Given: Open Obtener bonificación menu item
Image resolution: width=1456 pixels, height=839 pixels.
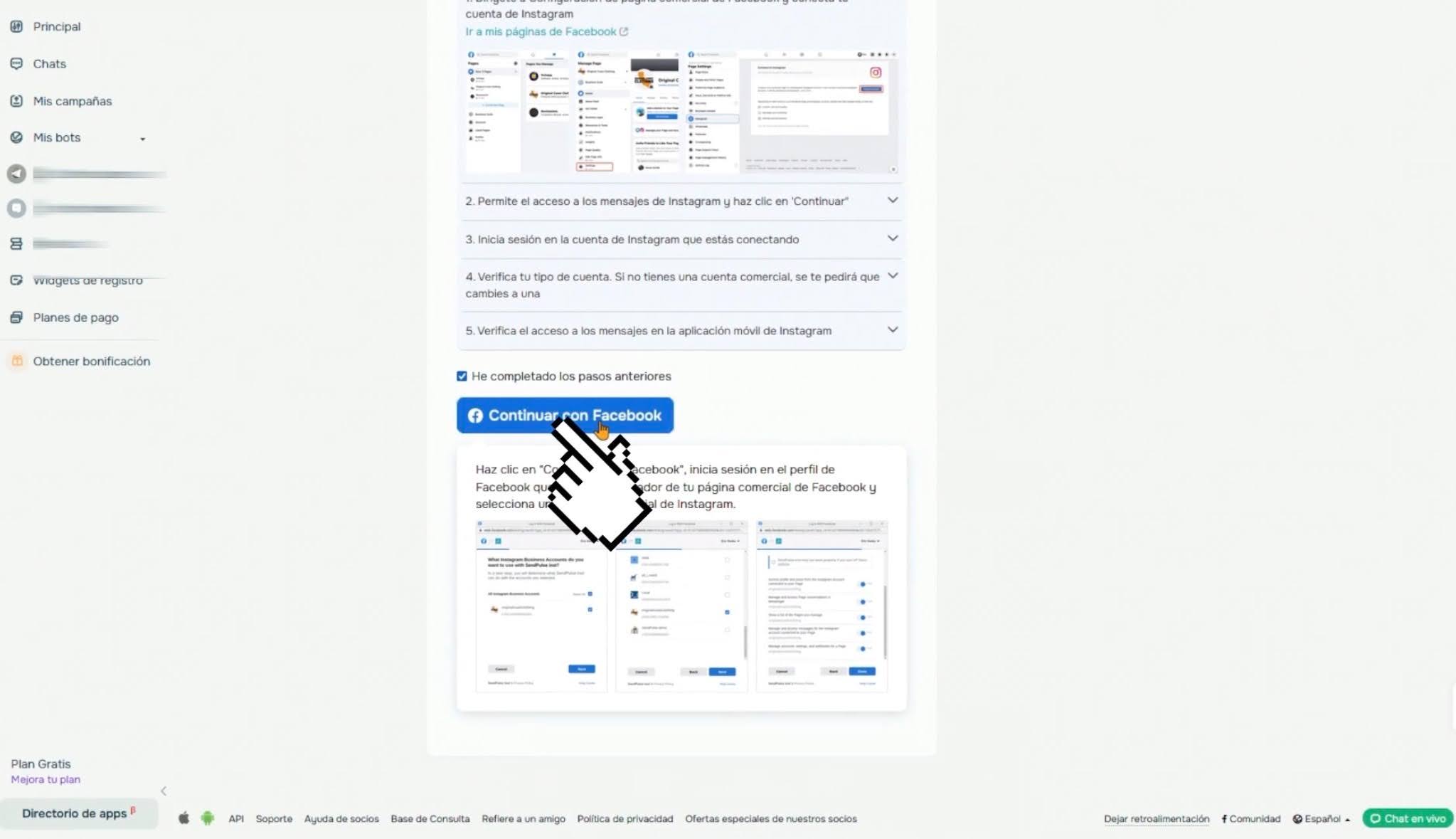Looking at the screenshot, I should pos(92,361).
